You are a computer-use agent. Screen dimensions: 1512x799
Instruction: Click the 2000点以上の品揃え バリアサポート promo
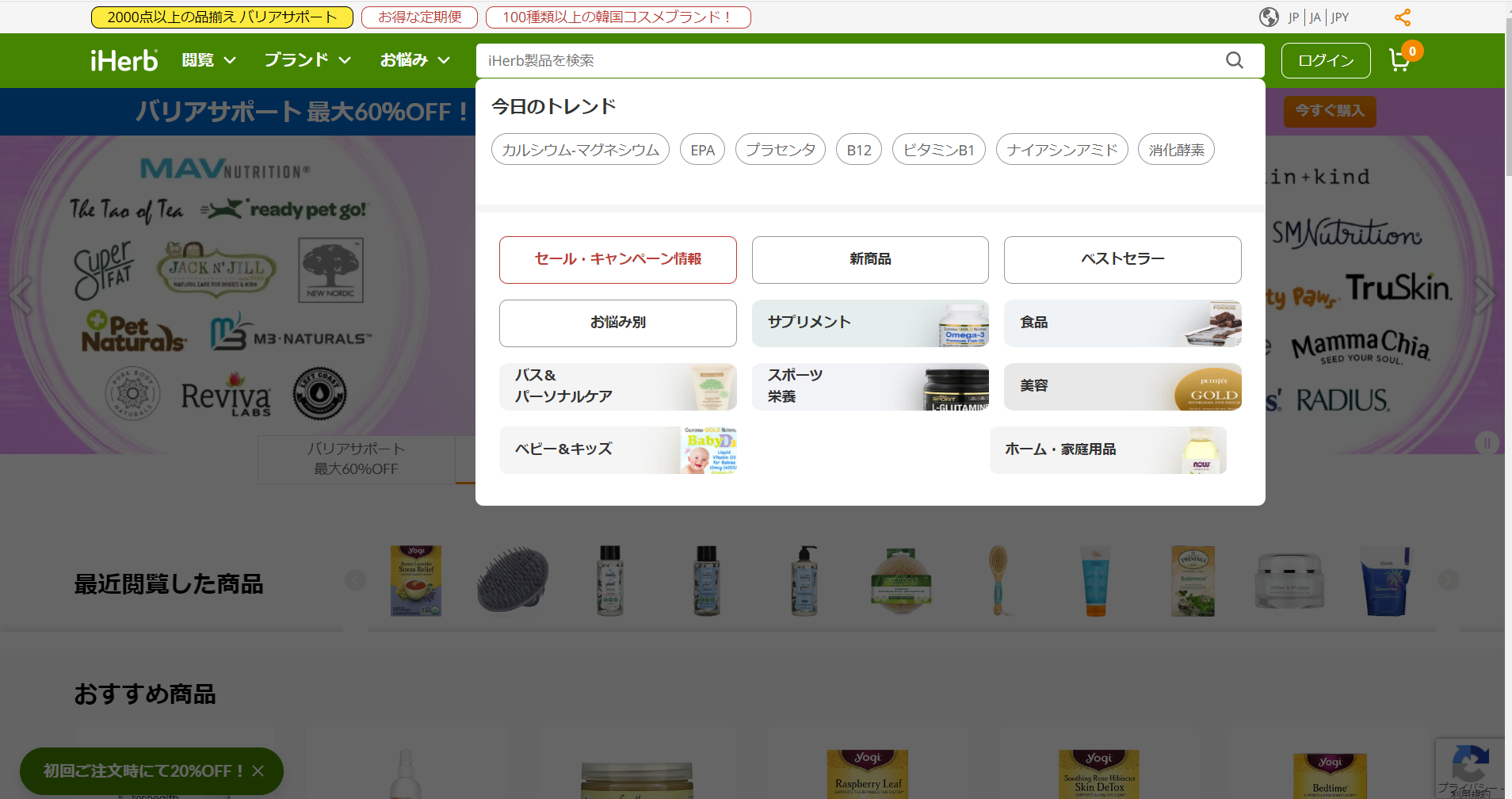(222, 17)
